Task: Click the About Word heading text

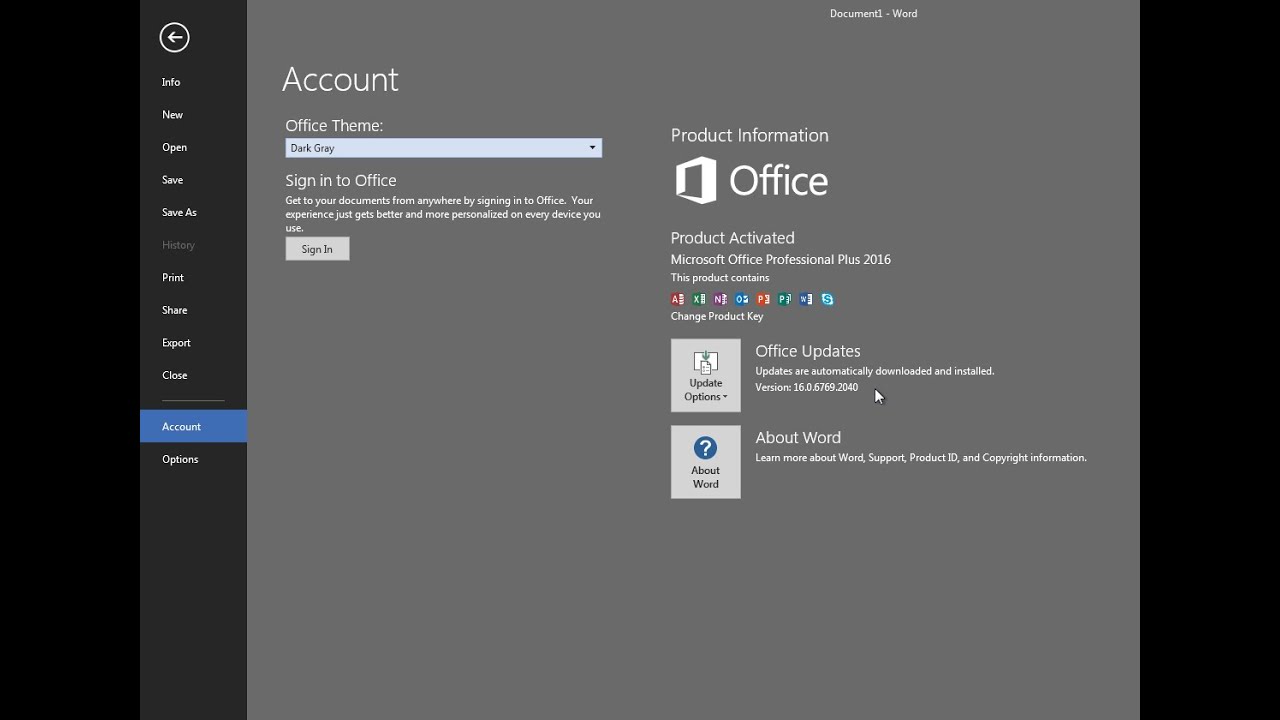Action: (798, 437)
